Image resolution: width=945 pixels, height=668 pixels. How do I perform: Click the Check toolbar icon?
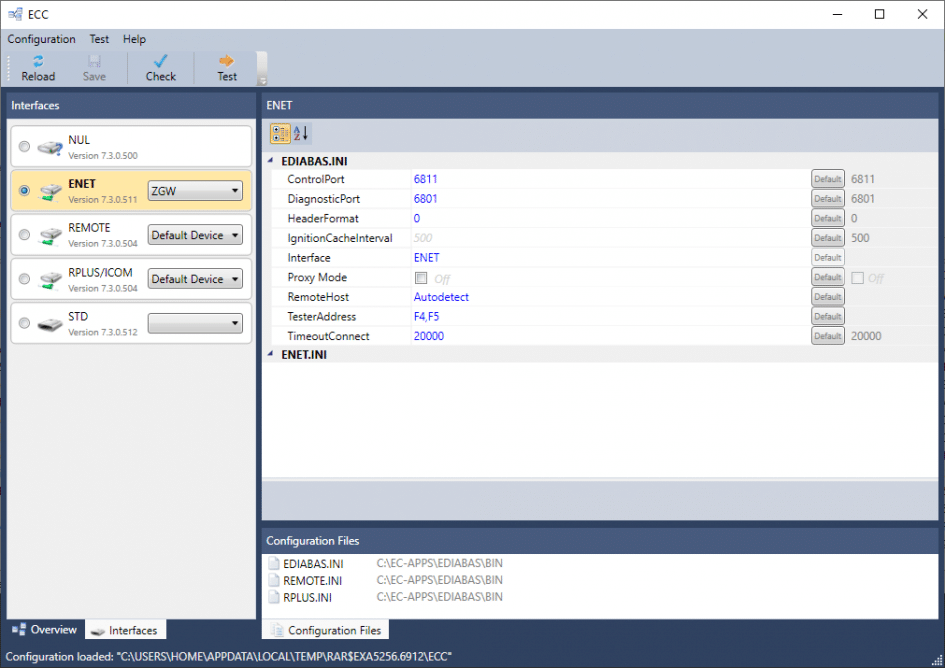pyautogui.click(x=160, y=61)
